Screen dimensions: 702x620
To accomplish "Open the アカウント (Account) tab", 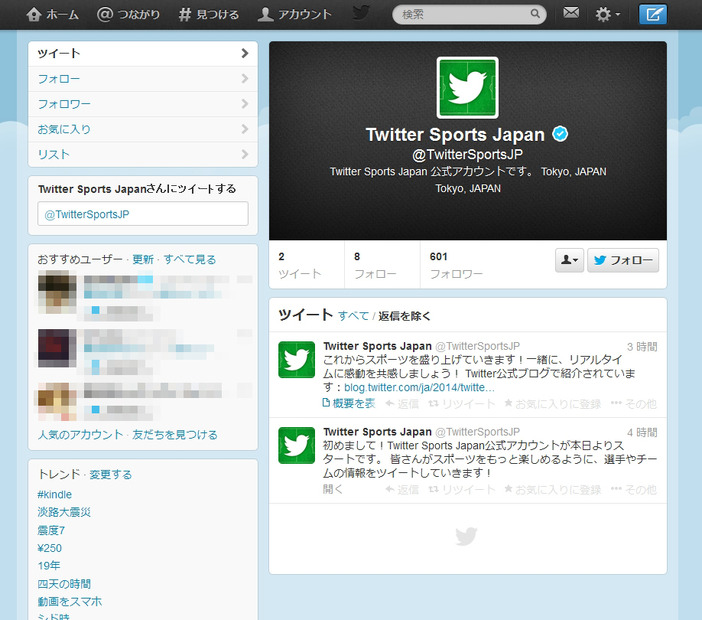I will coord(295,14).
